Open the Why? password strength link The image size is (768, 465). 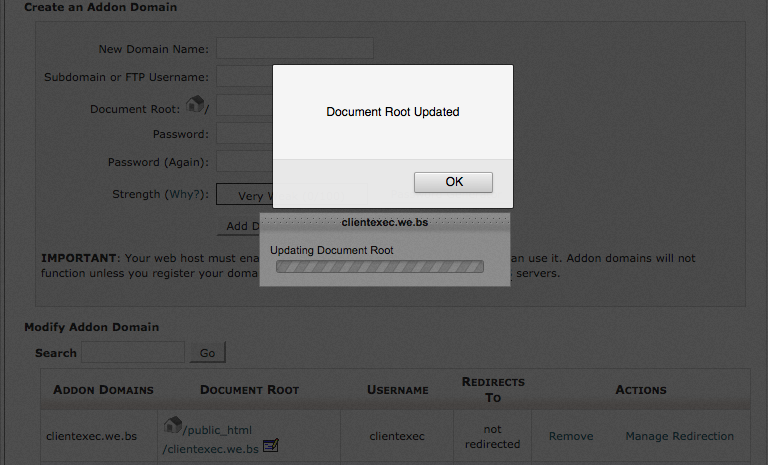(x=184, y=194)
